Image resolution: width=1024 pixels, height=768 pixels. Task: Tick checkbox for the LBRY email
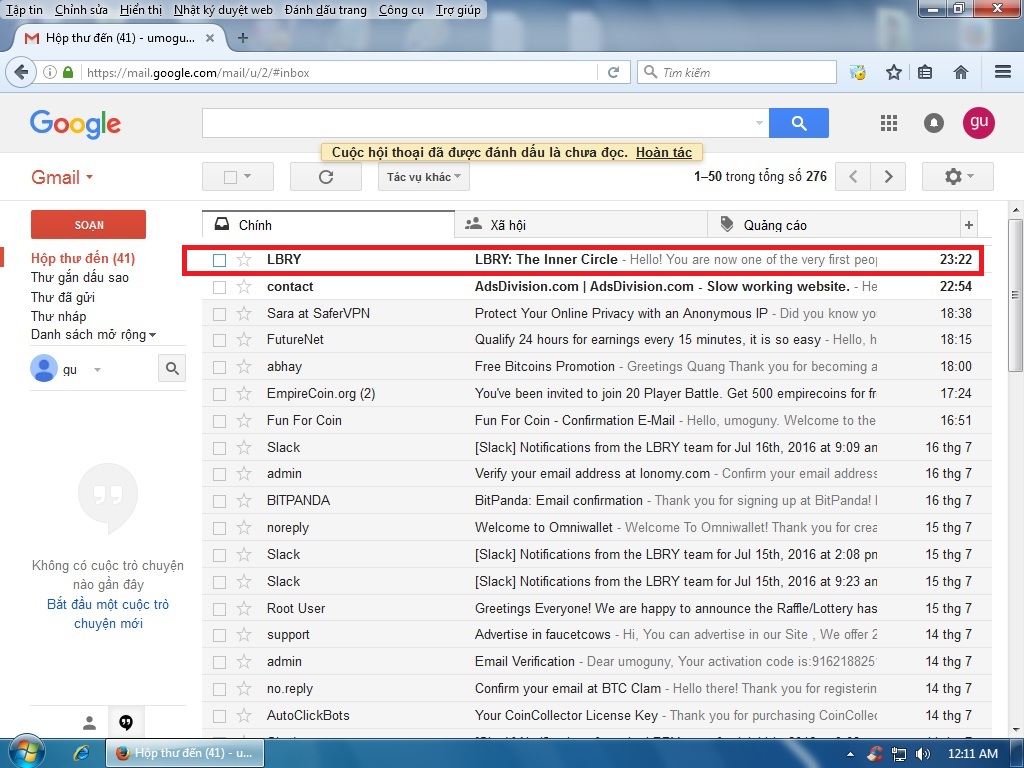point(219,260)
